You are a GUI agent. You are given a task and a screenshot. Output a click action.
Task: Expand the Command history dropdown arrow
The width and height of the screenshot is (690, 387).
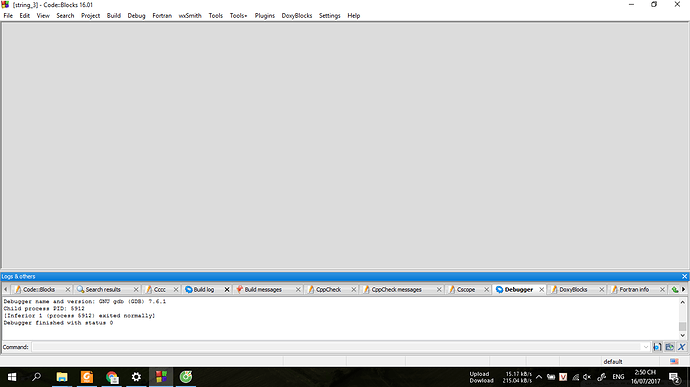click(x=646, y=347)
